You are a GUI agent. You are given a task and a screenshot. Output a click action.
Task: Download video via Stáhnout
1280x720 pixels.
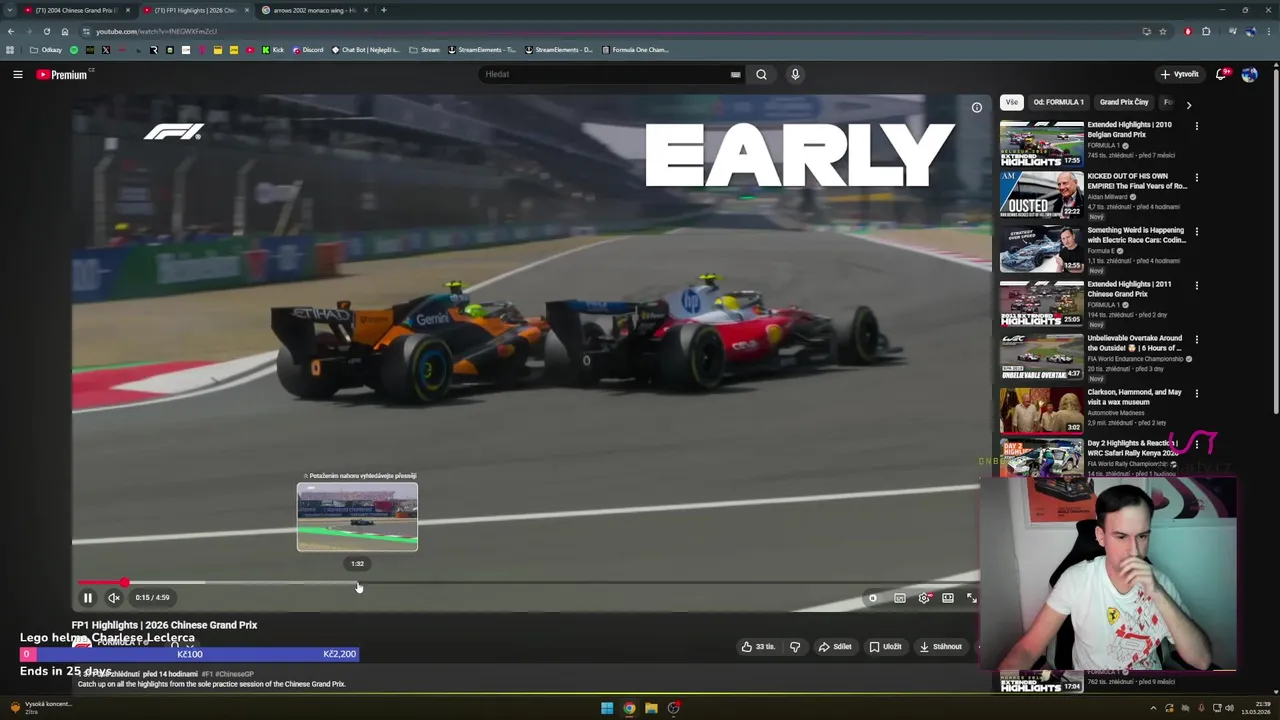pos(941,647)
